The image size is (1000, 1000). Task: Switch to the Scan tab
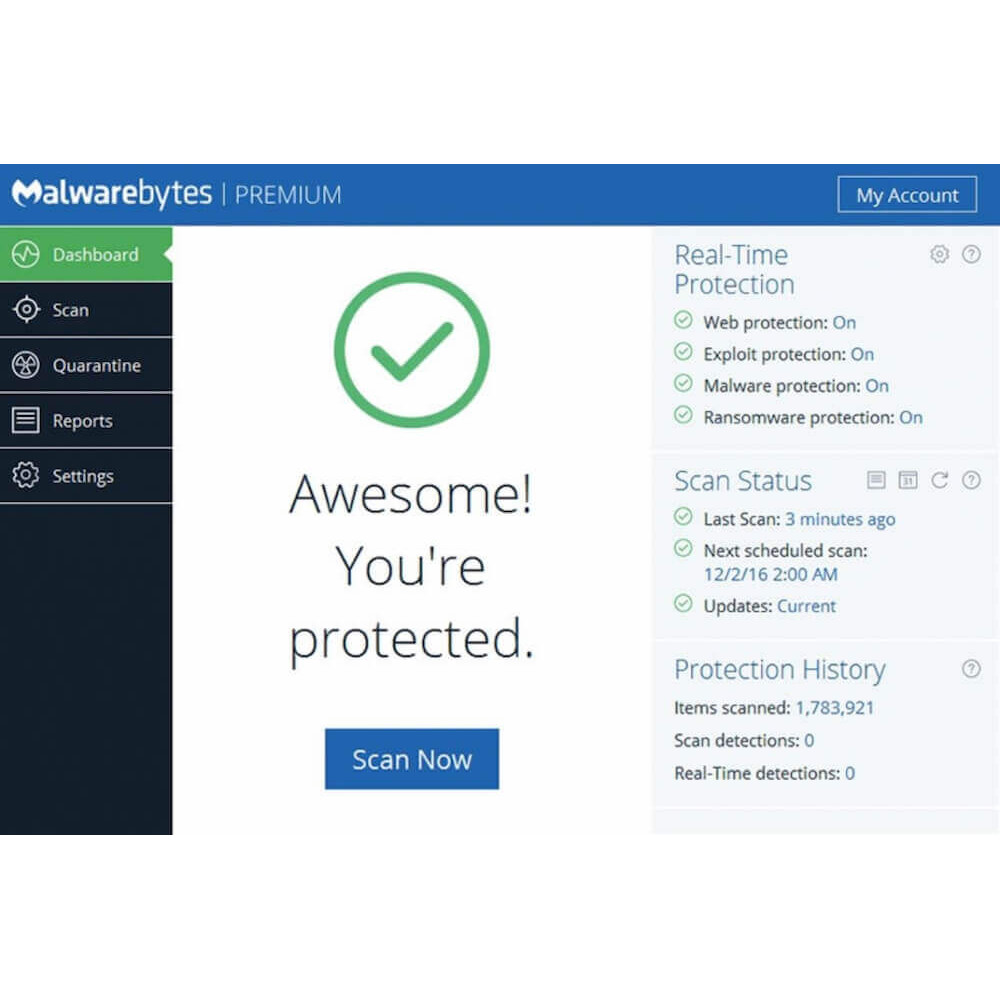tap(86, 310)
